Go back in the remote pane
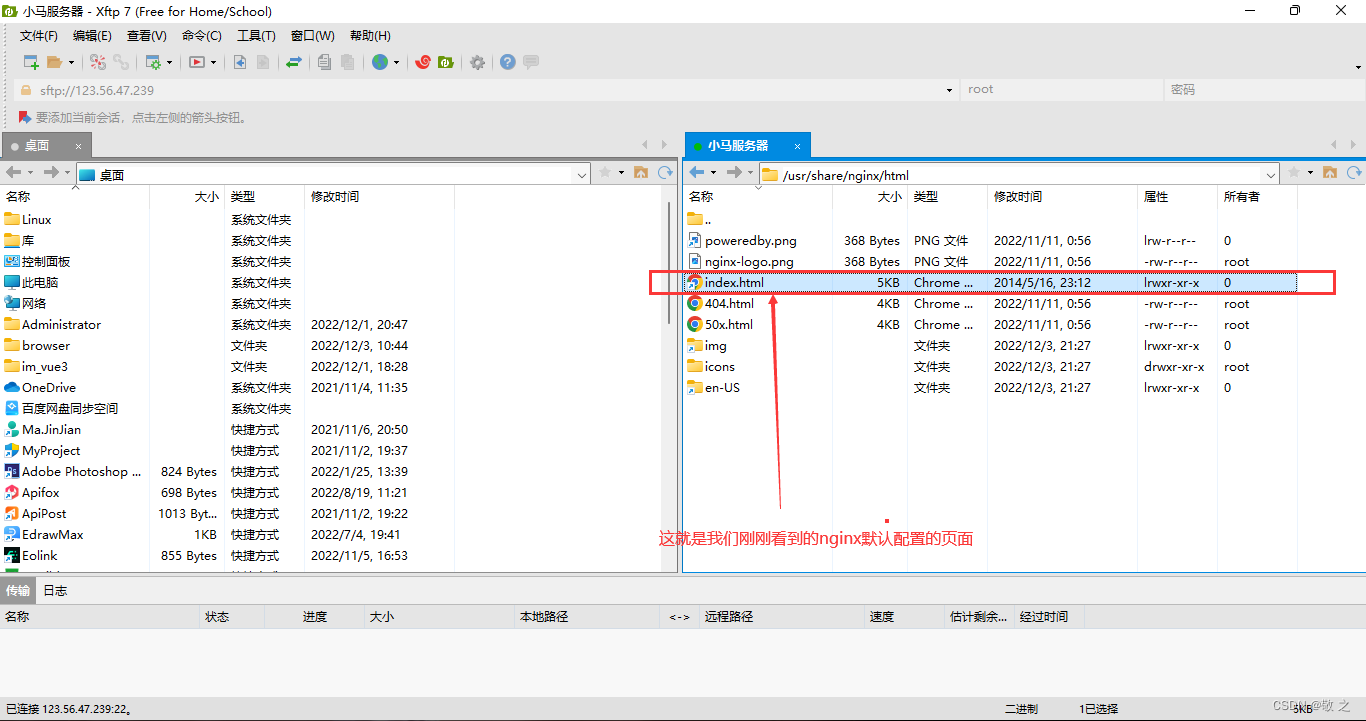 pyautogui.click(x=698, y=173)
